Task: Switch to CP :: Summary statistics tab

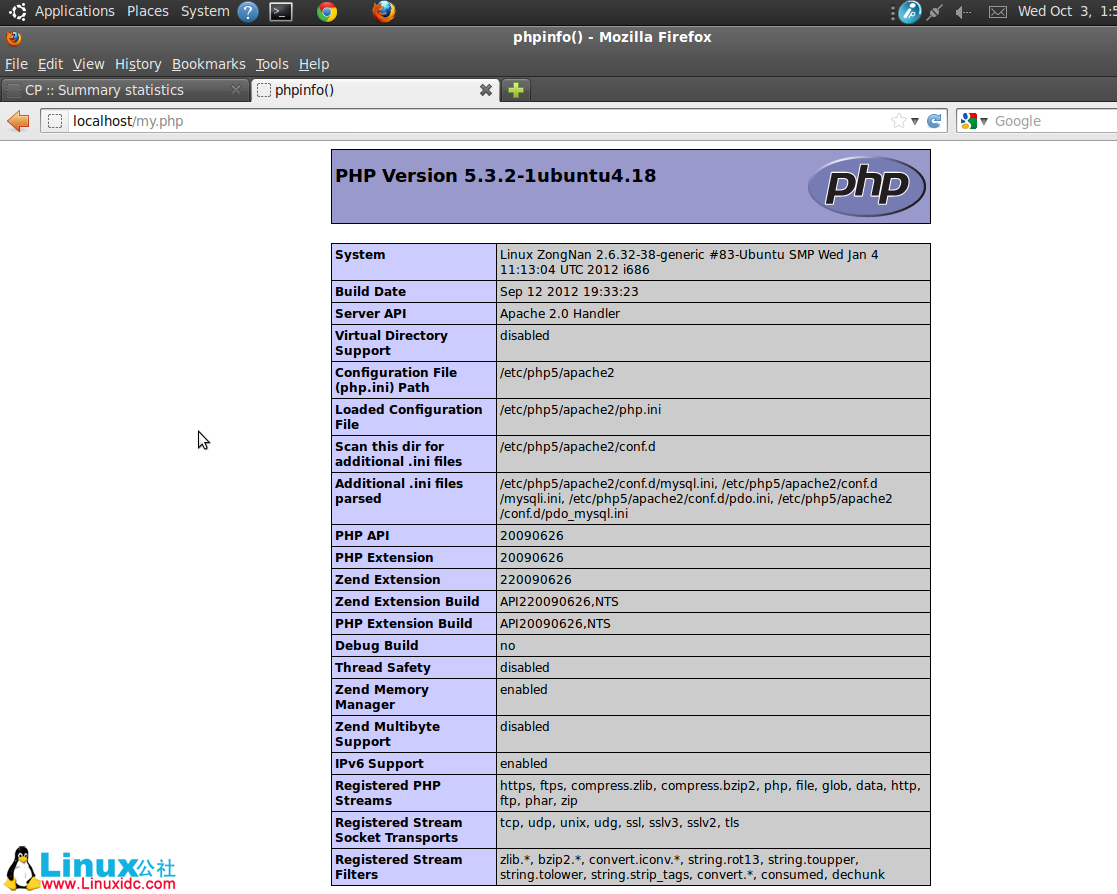Action: point(125,90)
